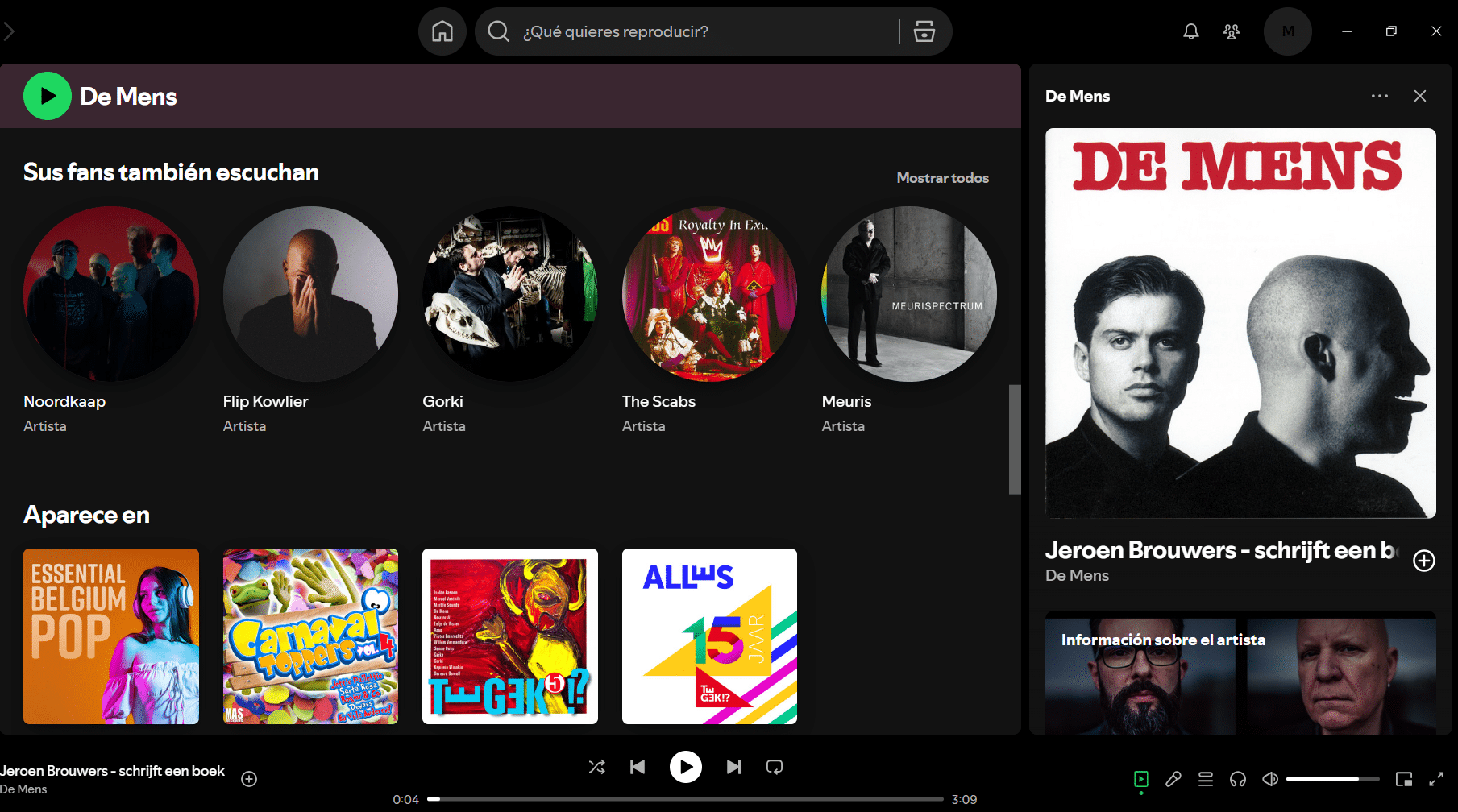The image size is (1458, 812).
Task: Open the Te Gek!? 15 Jaar cover
Action: click(x=709, y=636)
